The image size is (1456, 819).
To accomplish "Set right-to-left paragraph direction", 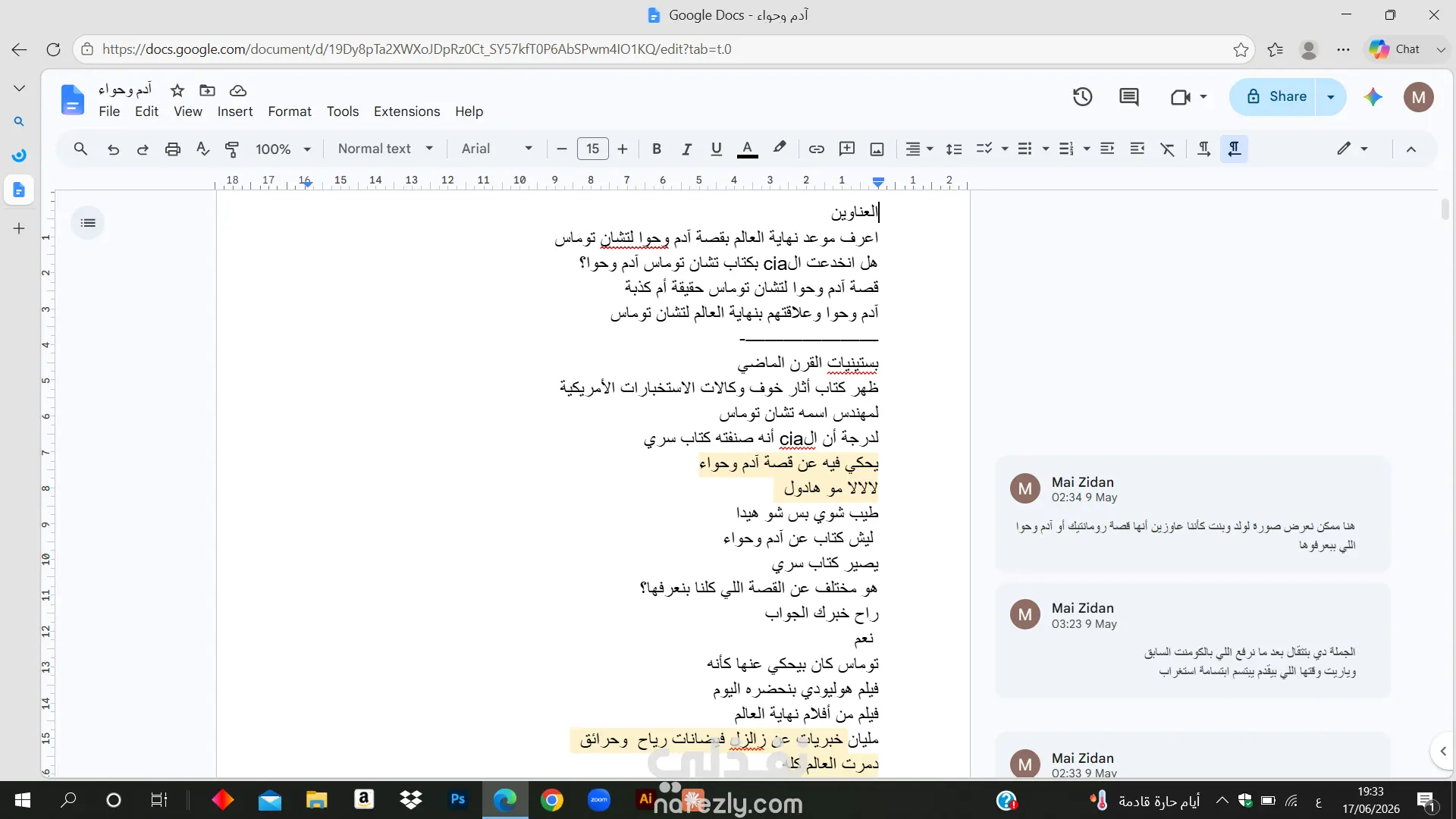I will pyautogui.click(x=1235, y=149).
